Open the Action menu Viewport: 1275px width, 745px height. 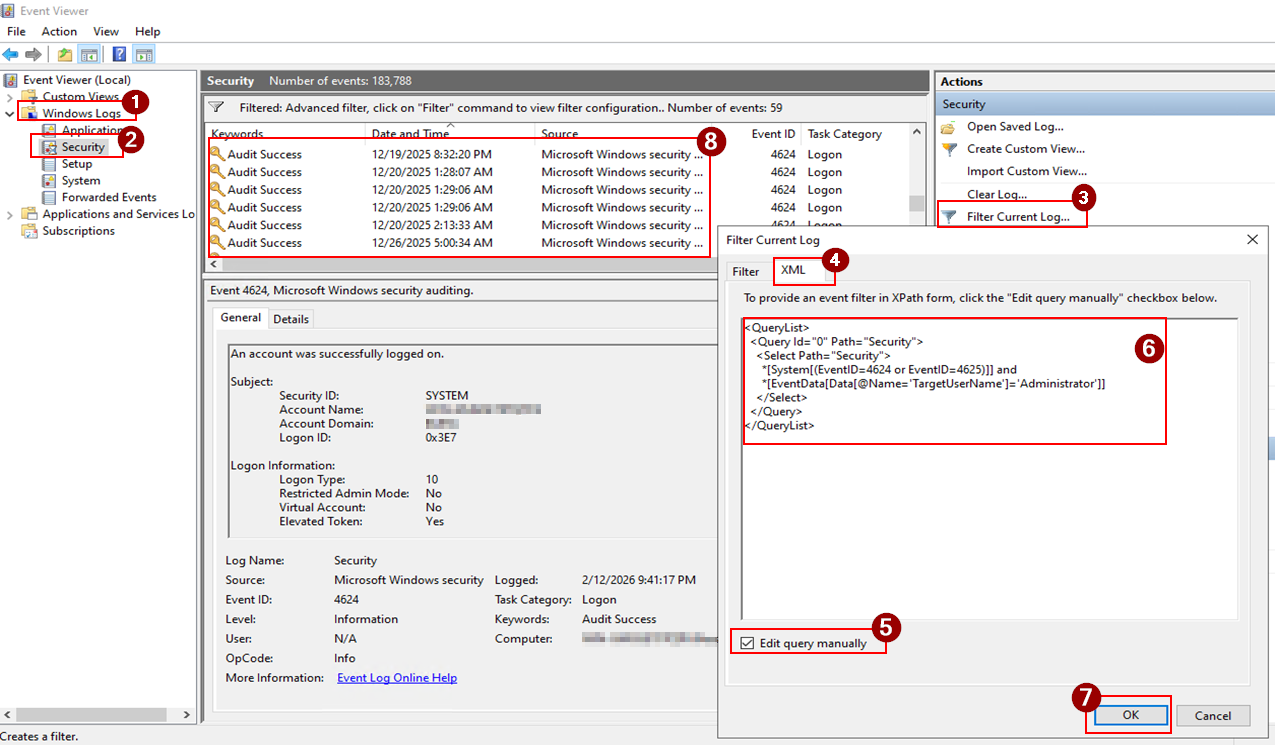(59, 31)
